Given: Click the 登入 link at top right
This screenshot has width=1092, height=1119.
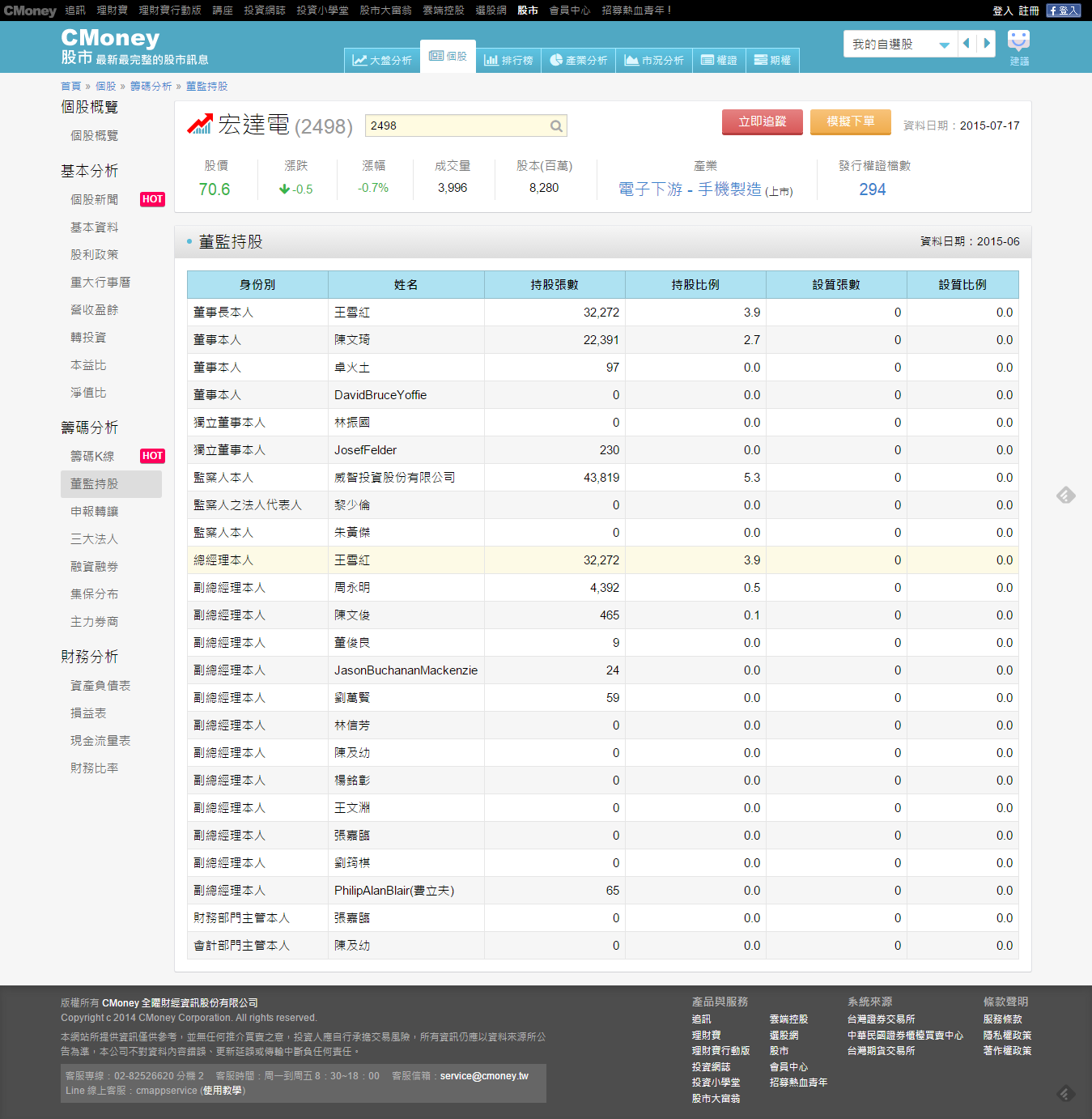Looking at the screenshot, I should (1002, 11).
